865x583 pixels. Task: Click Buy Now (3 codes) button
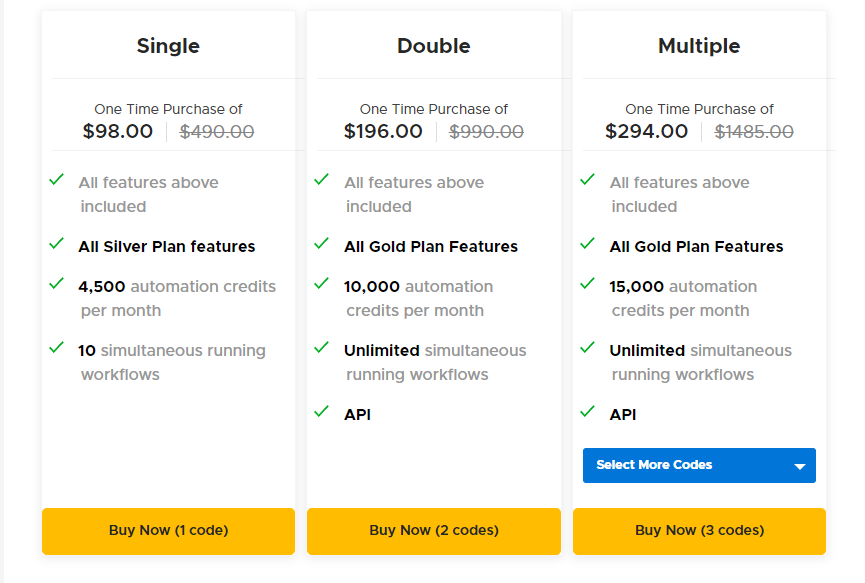tap(699, 530)
